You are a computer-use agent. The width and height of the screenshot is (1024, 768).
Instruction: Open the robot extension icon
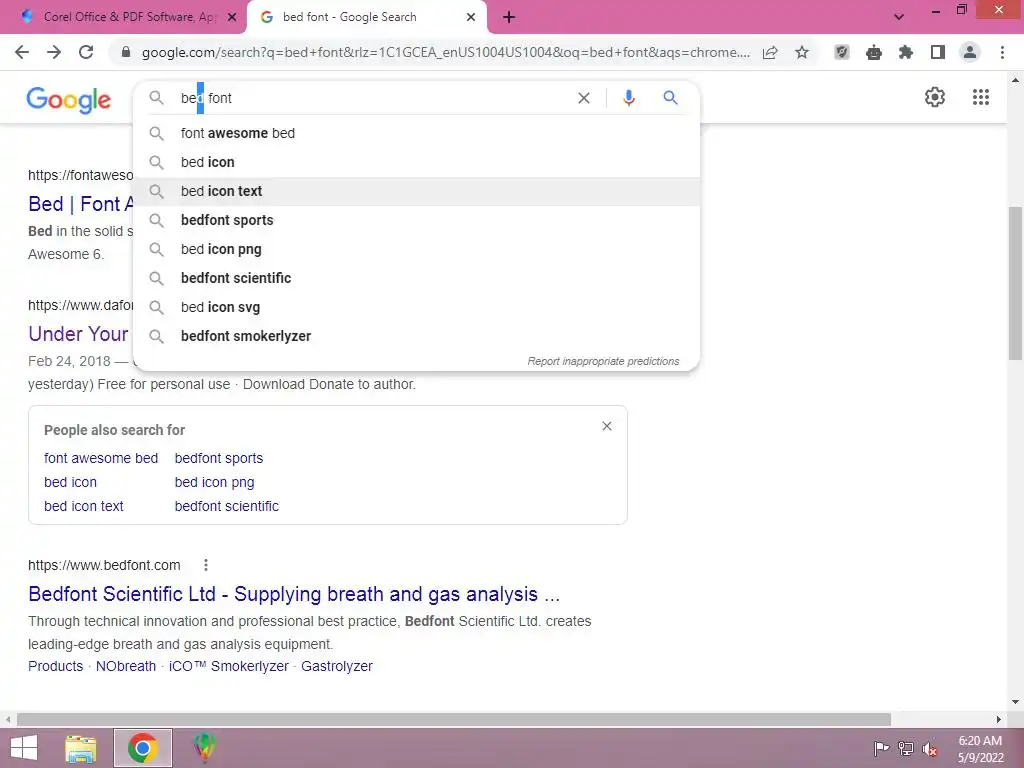(874, 52)
